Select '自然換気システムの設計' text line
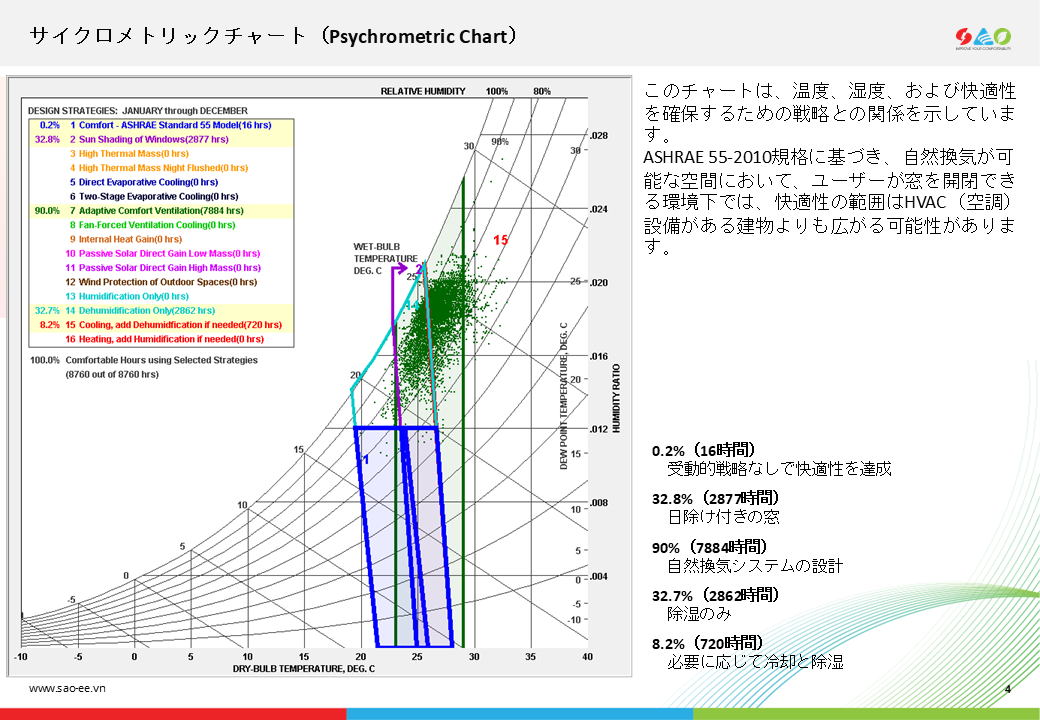 point(755,566)
